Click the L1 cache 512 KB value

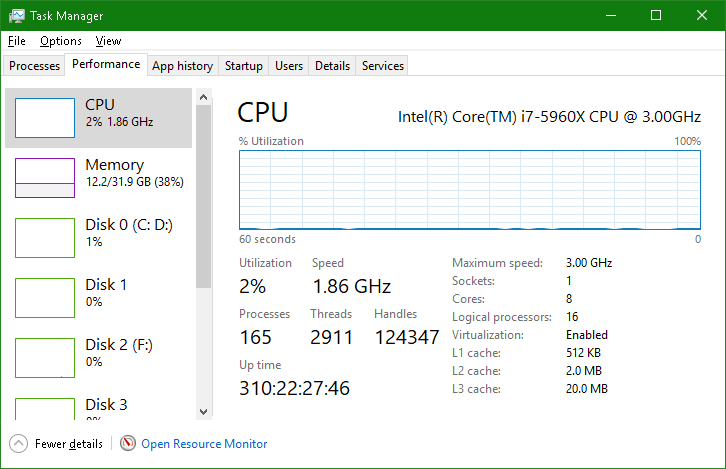click(583, 353)
